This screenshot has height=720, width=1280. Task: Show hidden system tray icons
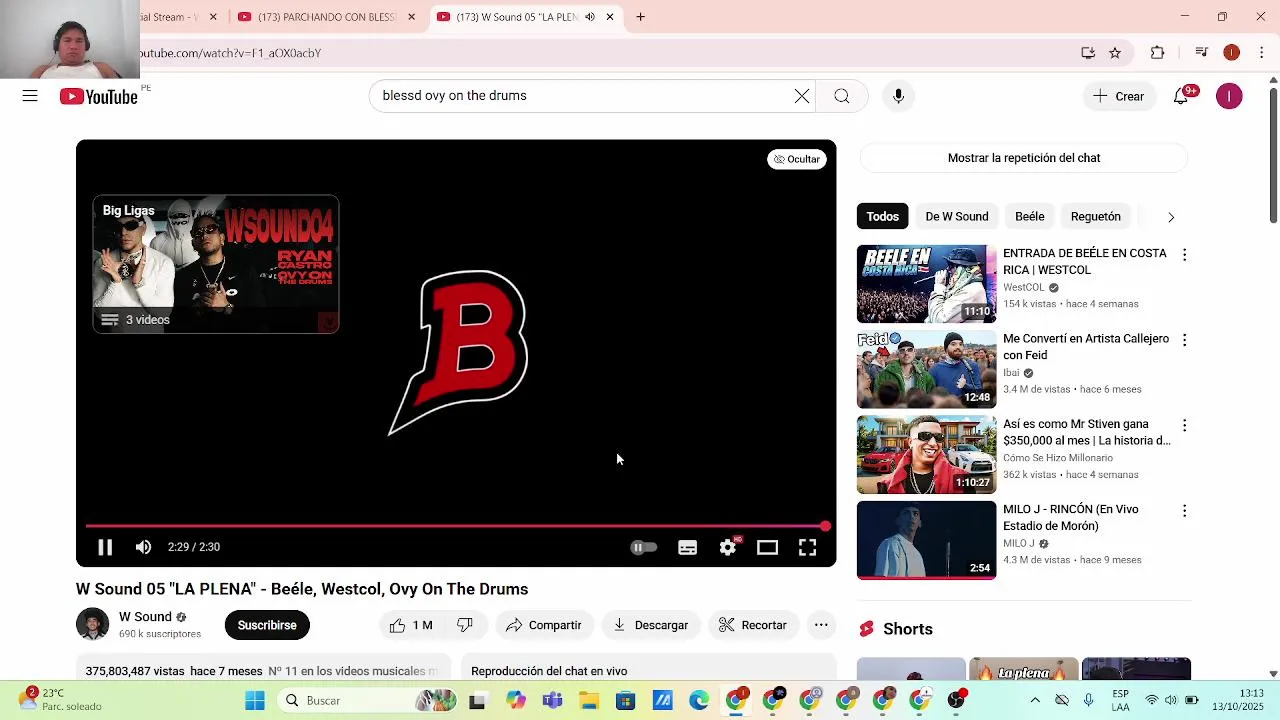1035,700
